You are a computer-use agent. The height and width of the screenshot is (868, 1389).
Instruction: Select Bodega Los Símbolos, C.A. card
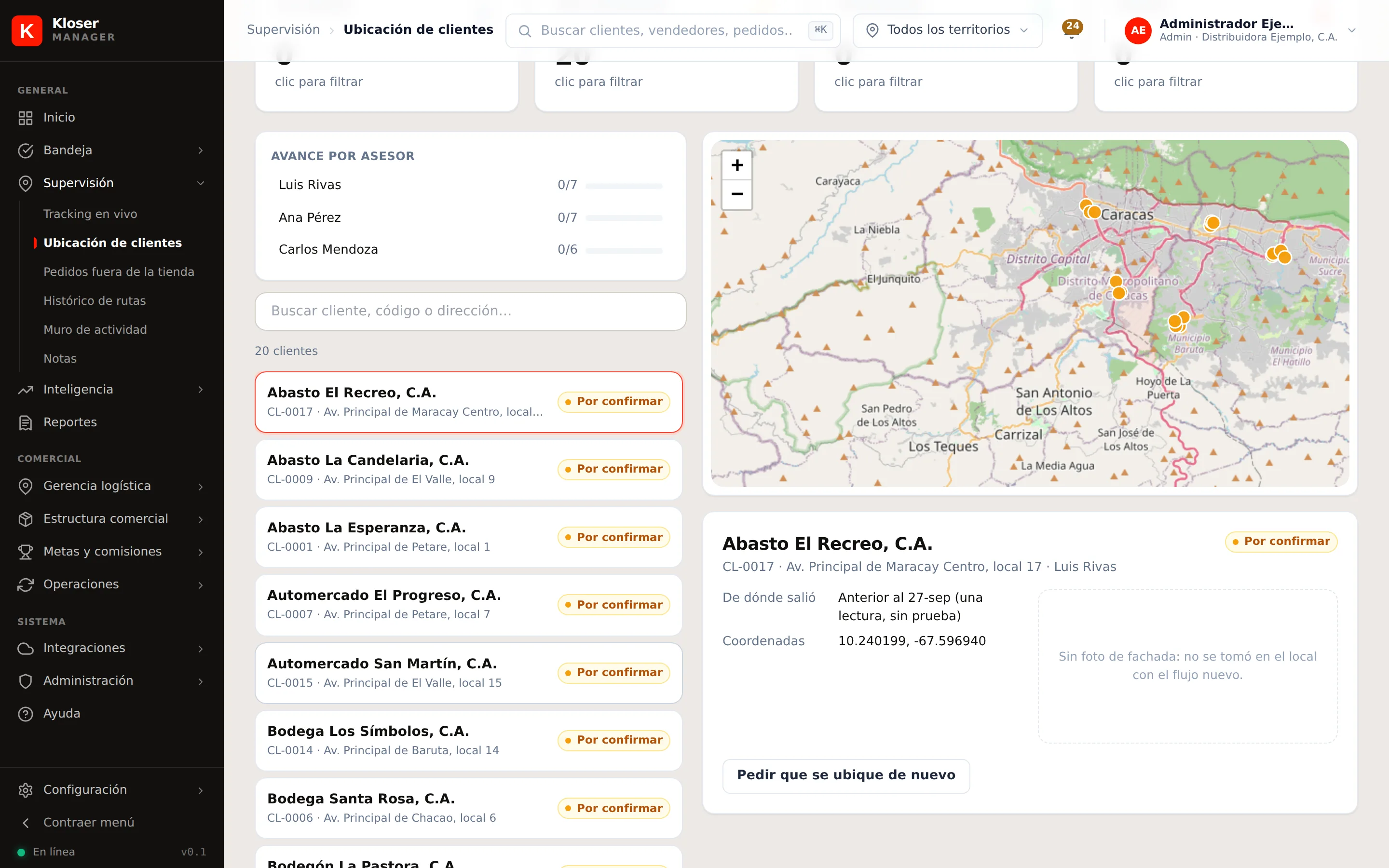468,740
